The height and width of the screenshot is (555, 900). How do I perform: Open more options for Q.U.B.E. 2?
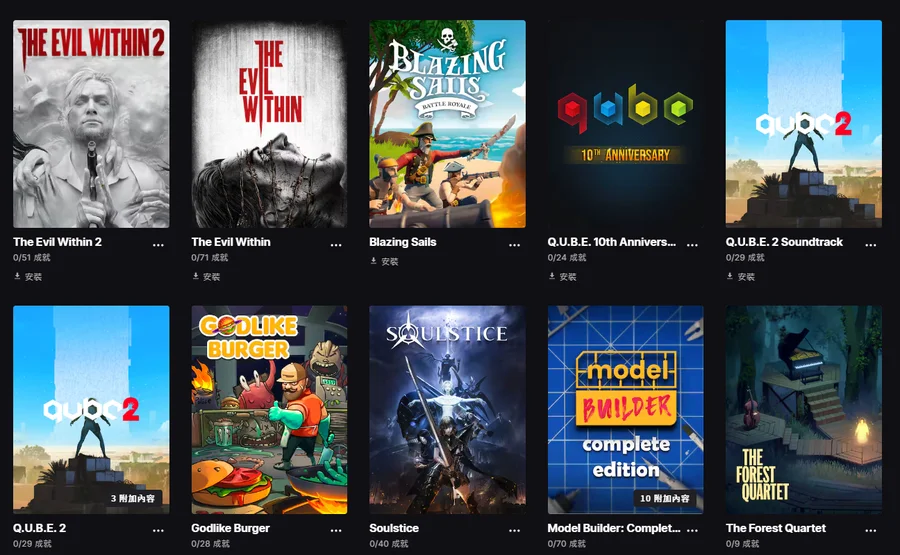(x=158, y=530)
